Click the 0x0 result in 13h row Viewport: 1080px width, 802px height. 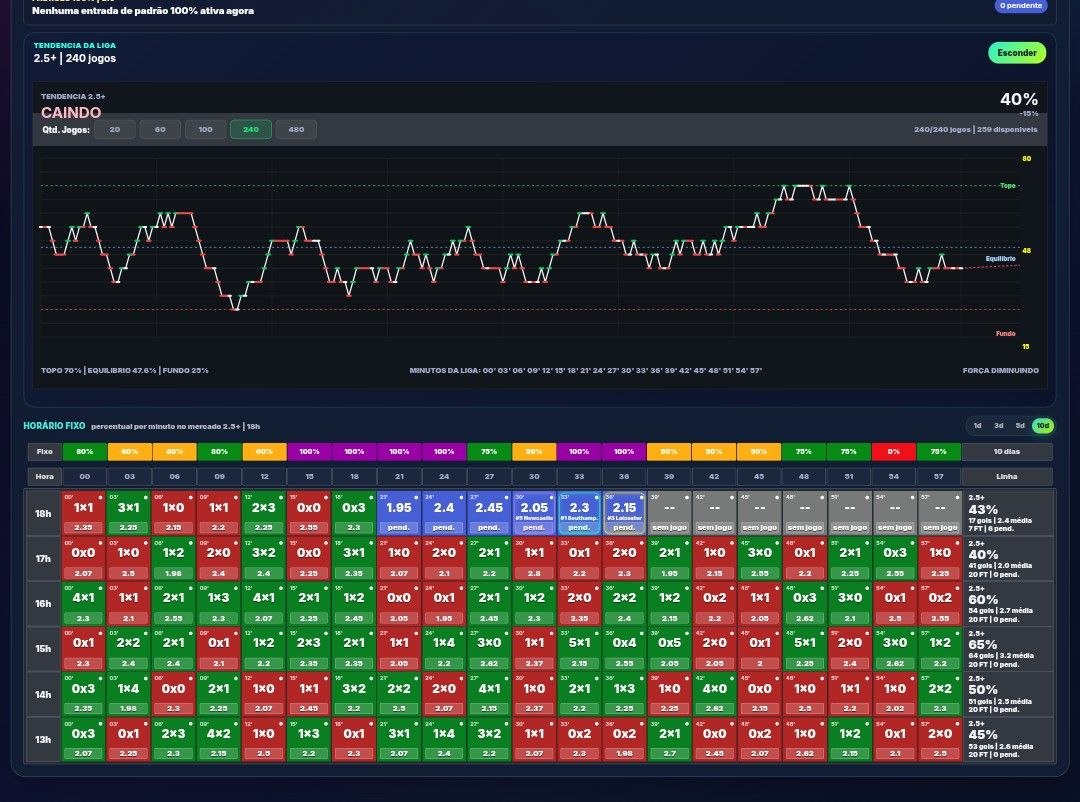tap(714, 739)
